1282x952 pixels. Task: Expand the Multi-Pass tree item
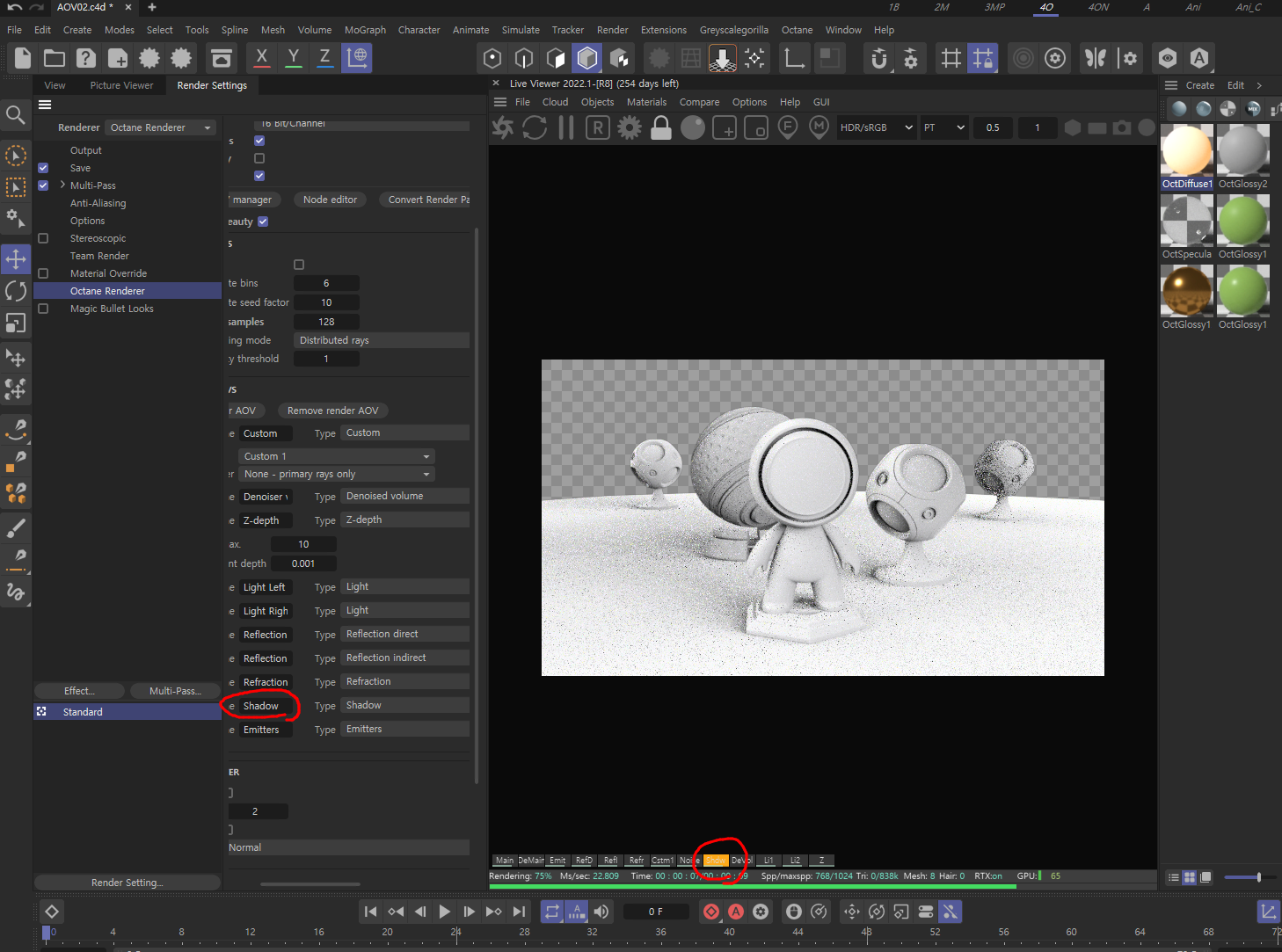62,185
